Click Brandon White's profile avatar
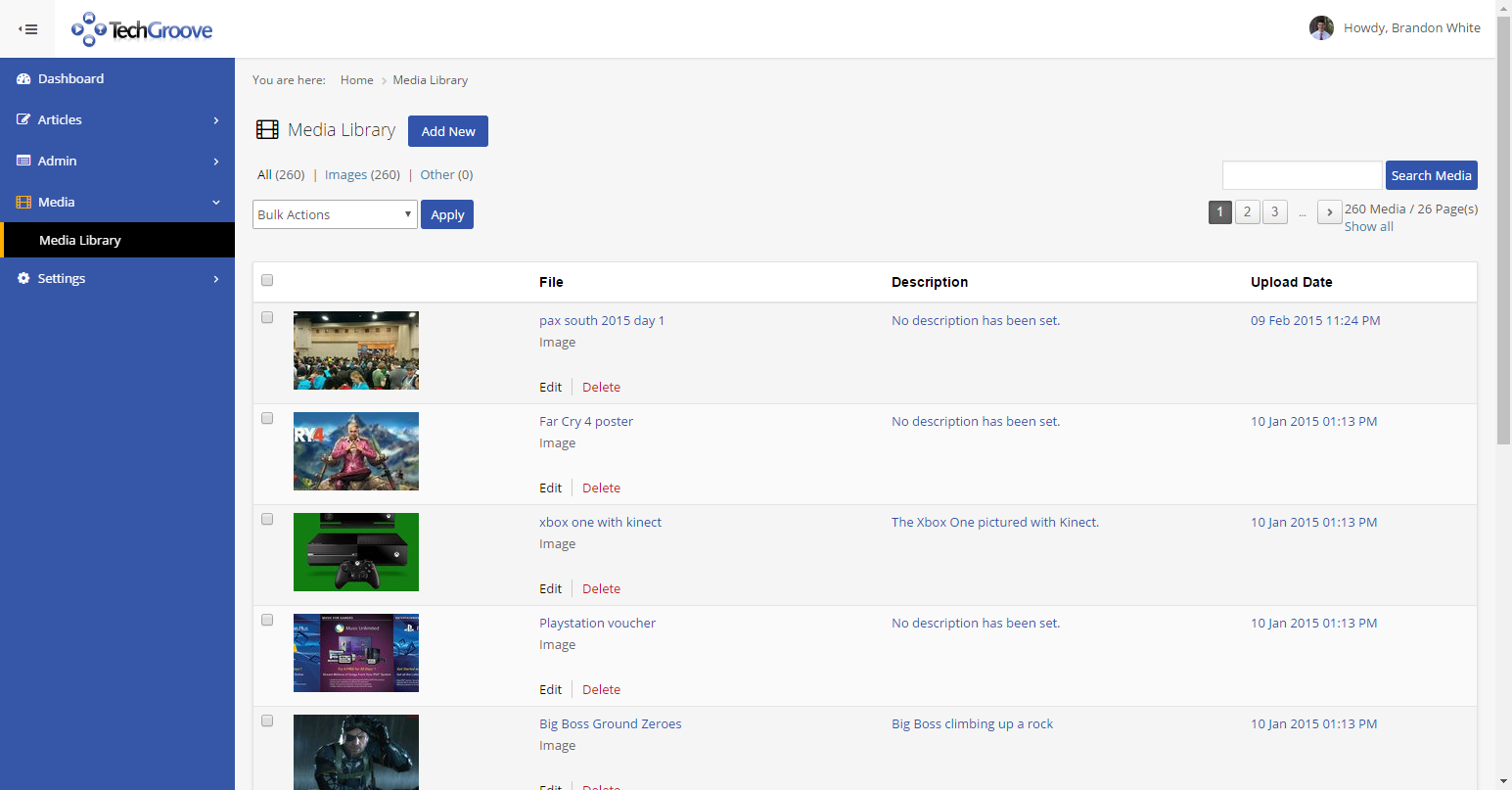This screenshot has width=1512, height=790. tap(1321, 28)
